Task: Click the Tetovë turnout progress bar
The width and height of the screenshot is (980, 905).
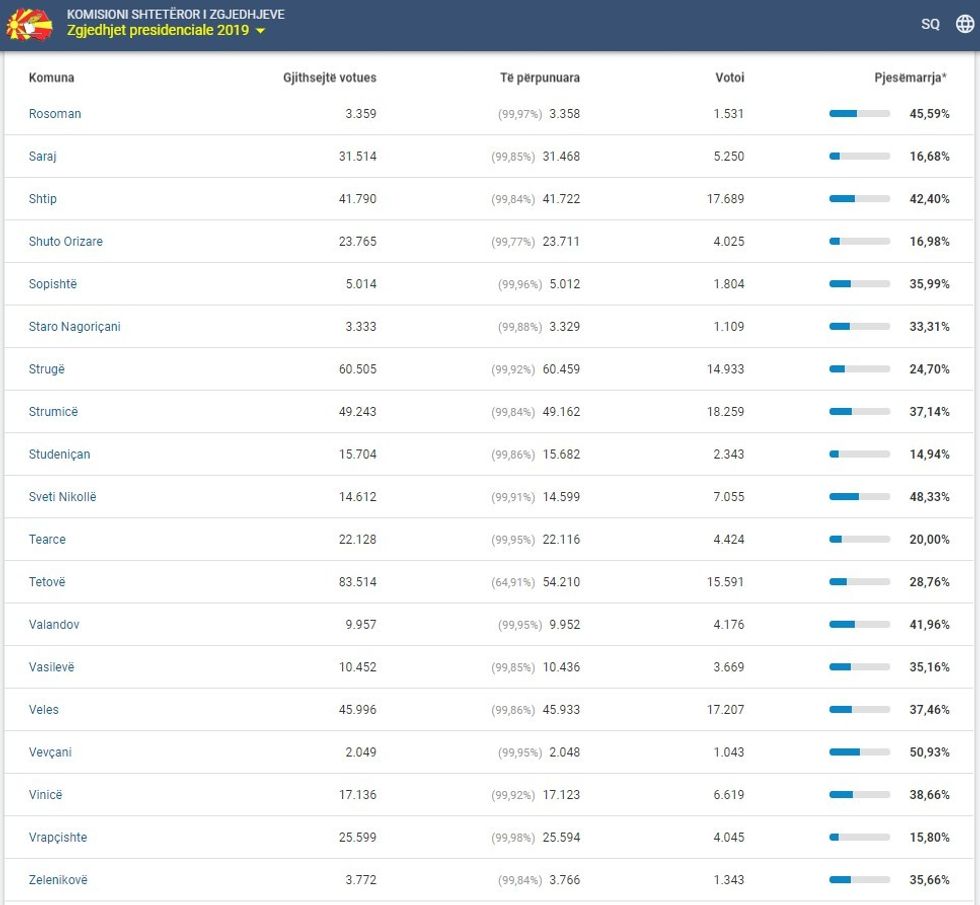Action: pos(859,582)
